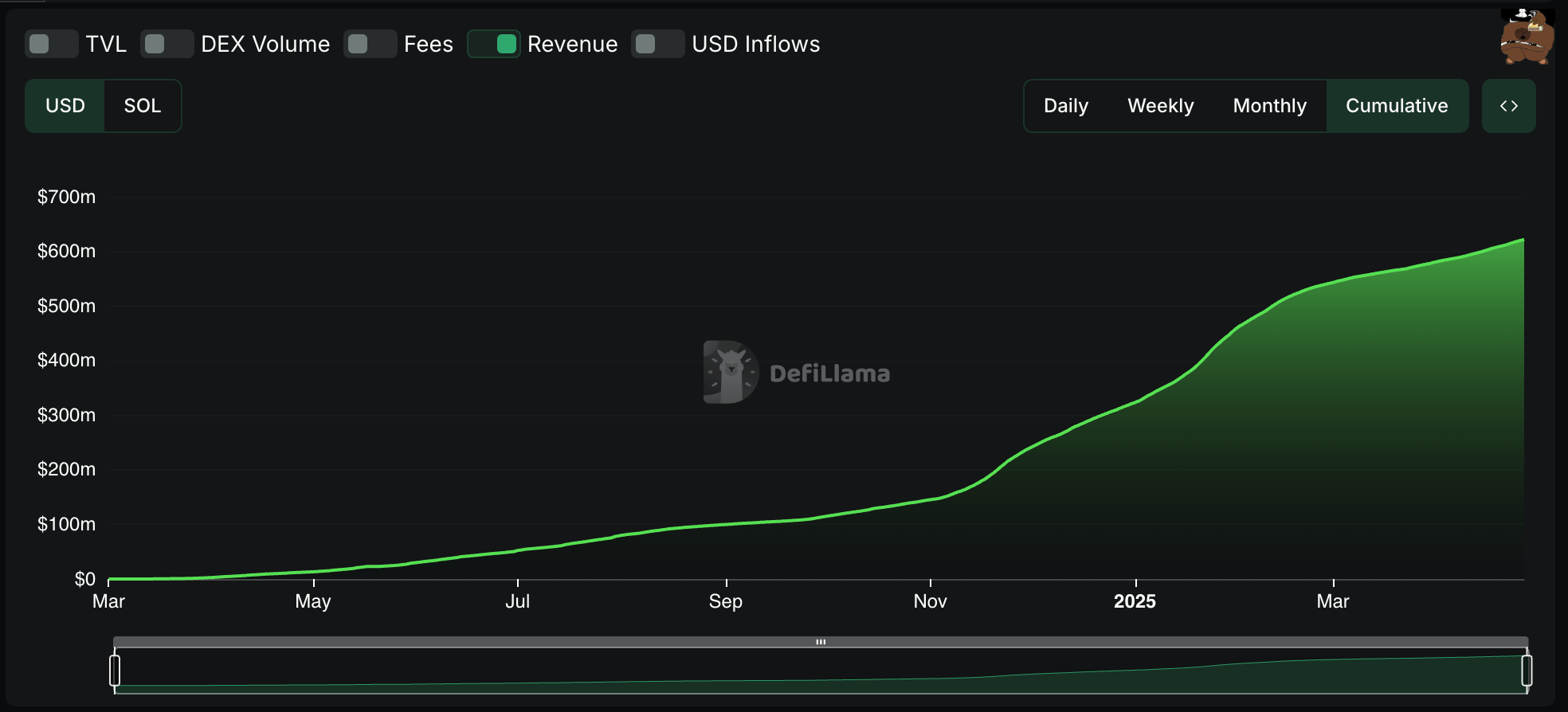Image resolution: width=1568 pixels, height=712 pixels.
Task: Show Daily interval data
Action: pos(1065,106)
